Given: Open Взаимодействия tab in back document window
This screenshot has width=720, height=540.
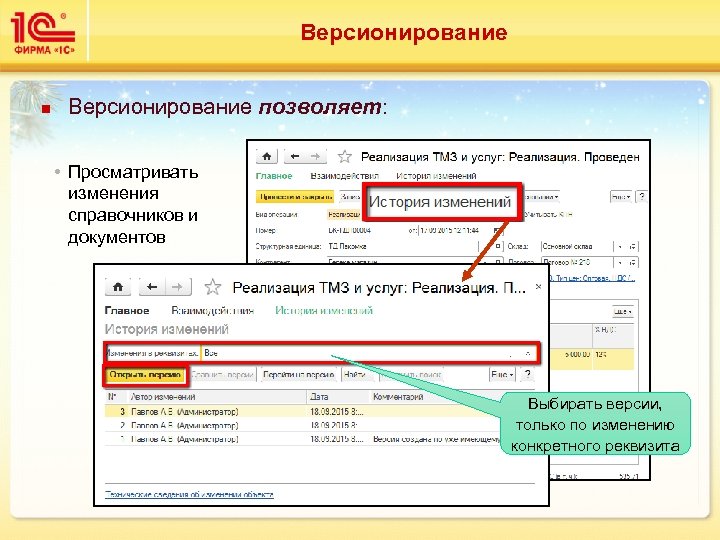Looking at the screenshot, I should 344,176.
